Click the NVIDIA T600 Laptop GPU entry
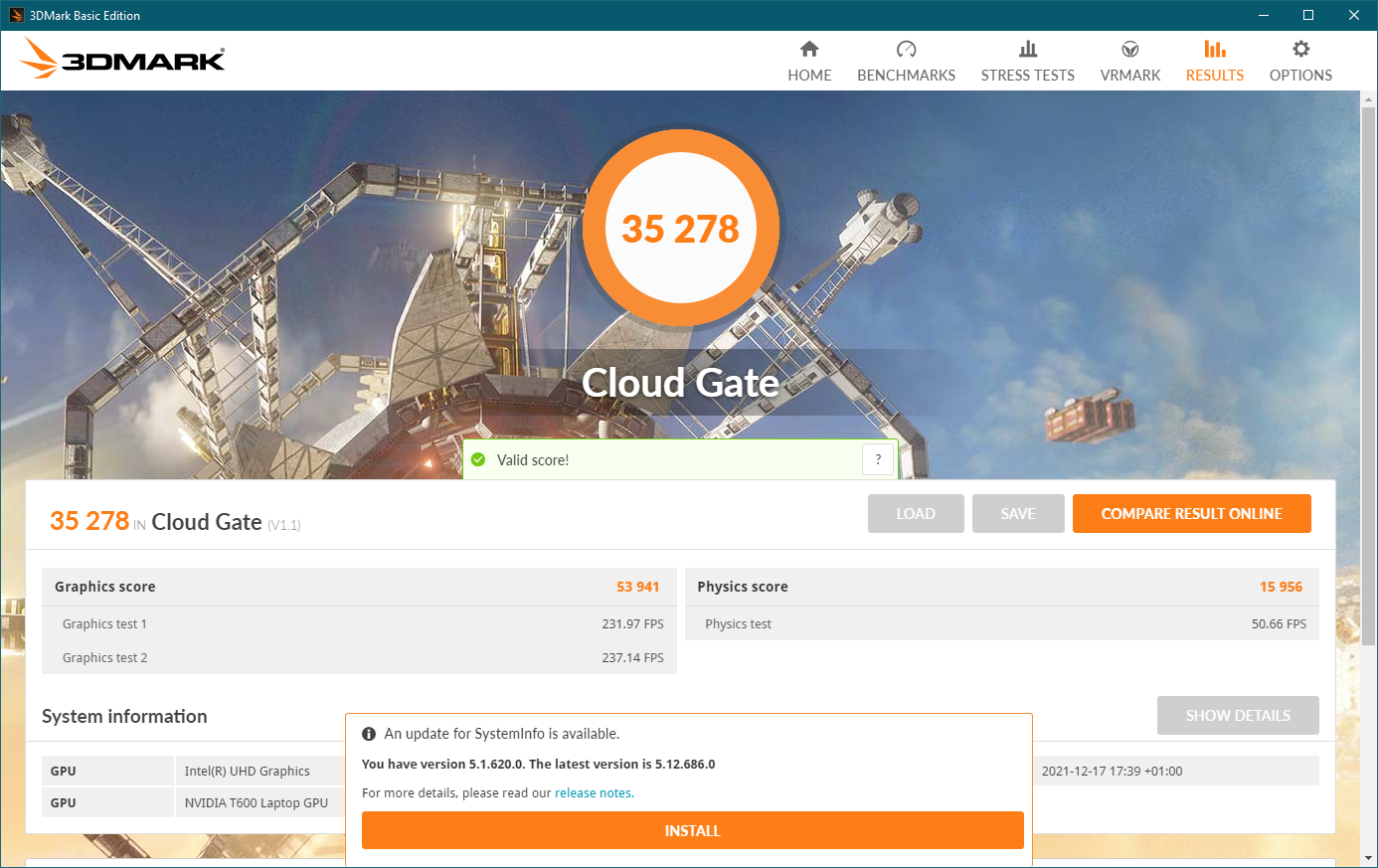This screenshot has width=1378, height=868. (x=257, y=802)
